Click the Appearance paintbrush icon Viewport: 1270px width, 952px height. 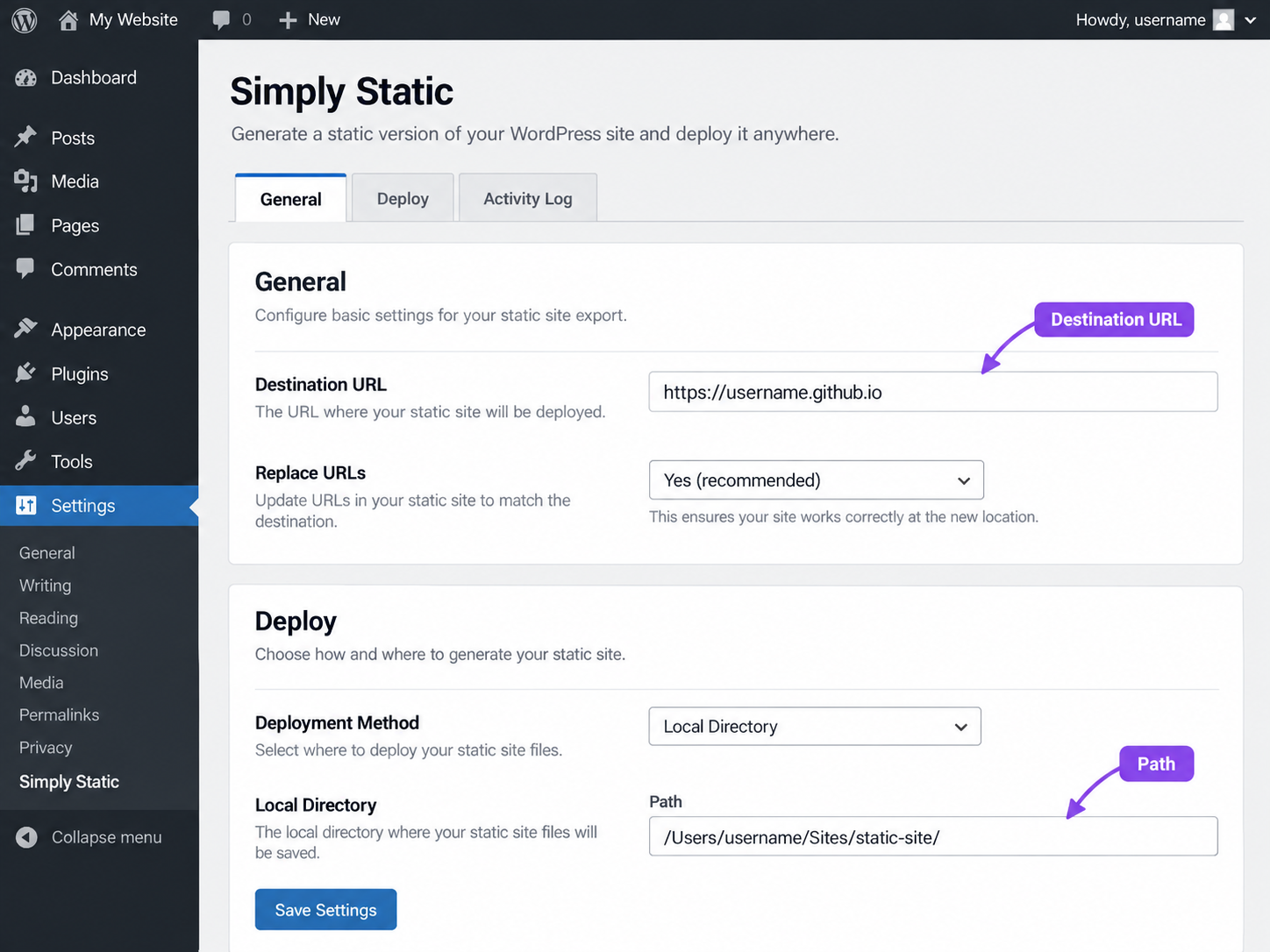26,329
